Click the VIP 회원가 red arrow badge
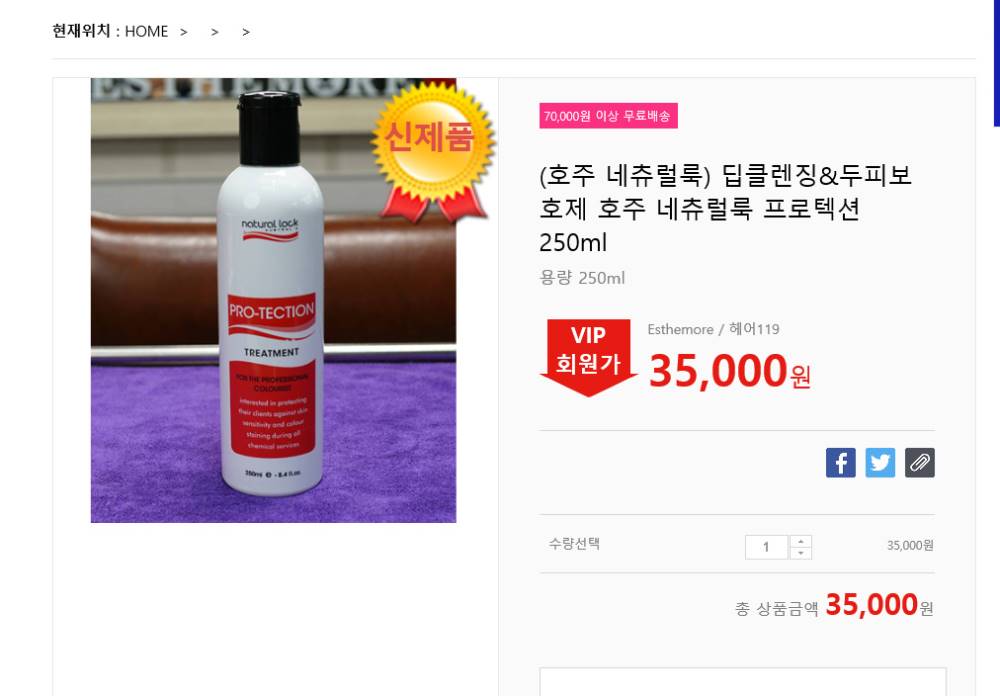Screen dimensions: 1000x696 pyautogui.click(x=588, y=356)
